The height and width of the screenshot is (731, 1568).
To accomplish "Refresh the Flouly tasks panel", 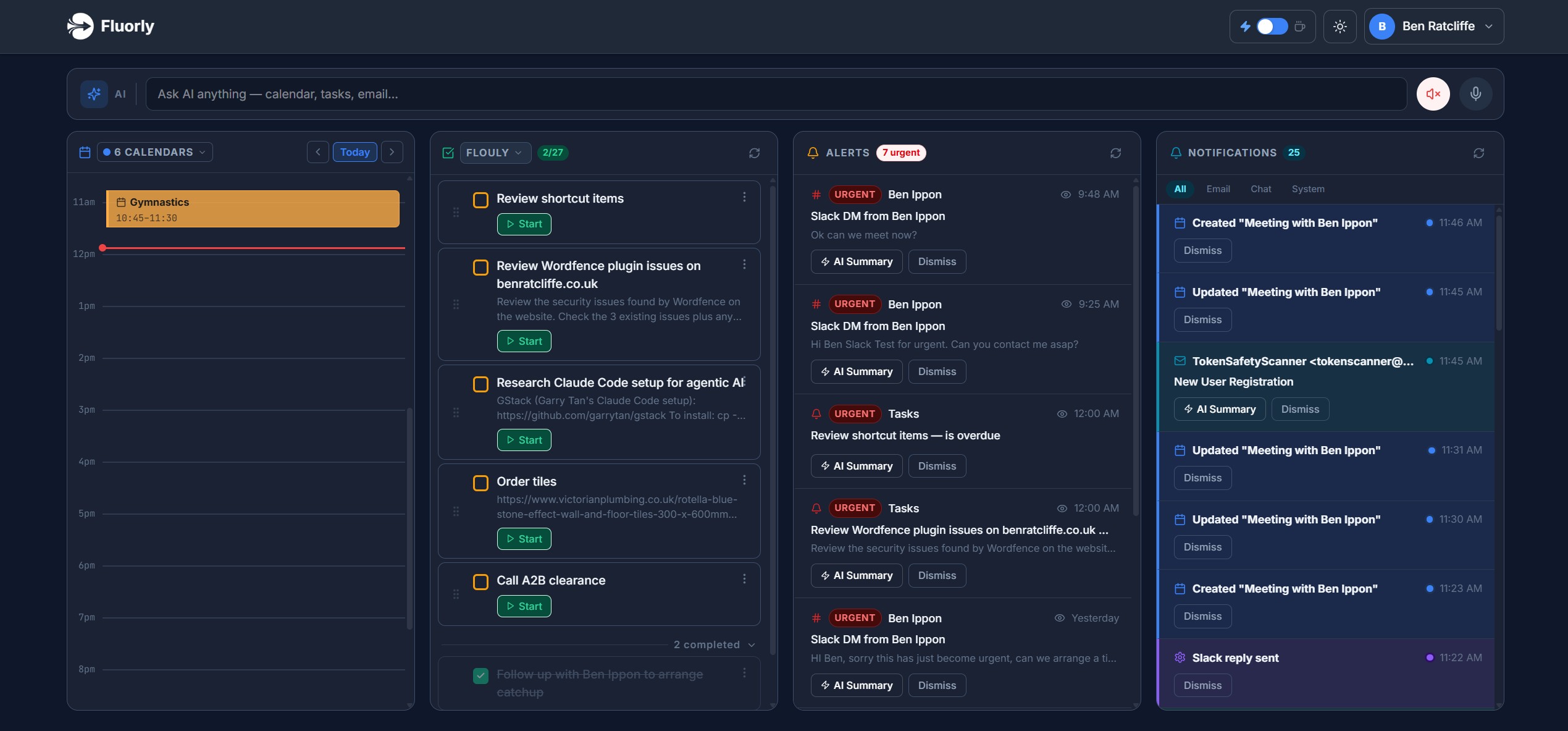I will coord(754,153).
